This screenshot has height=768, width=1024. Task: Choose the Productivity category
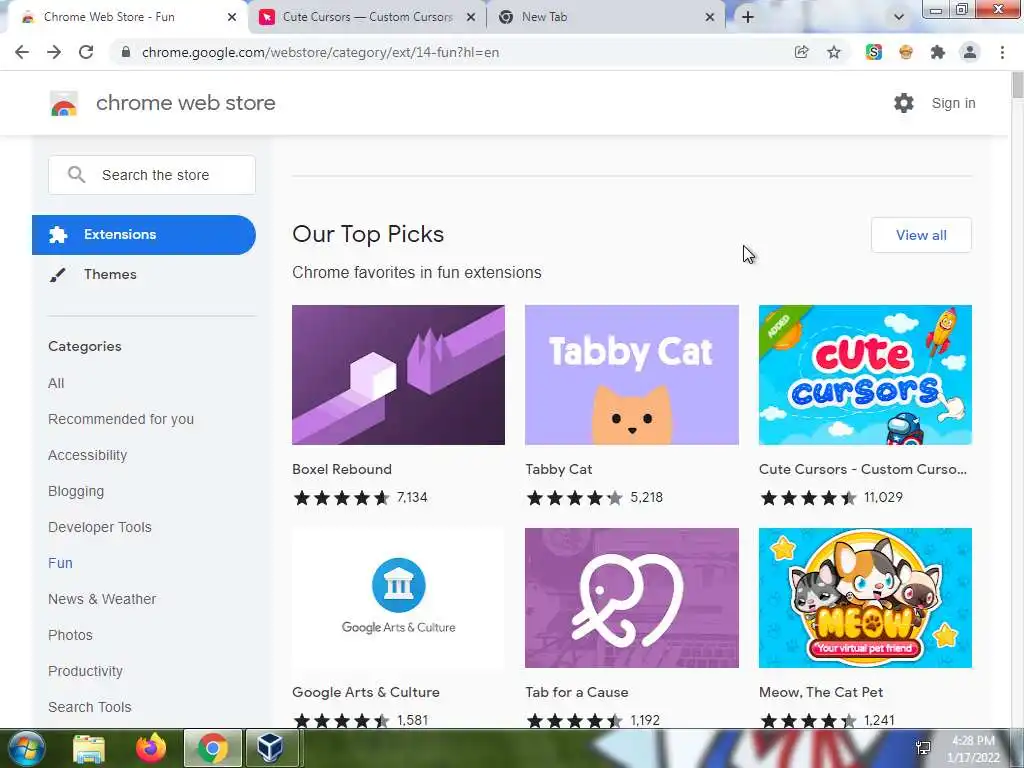pos(86,671)
